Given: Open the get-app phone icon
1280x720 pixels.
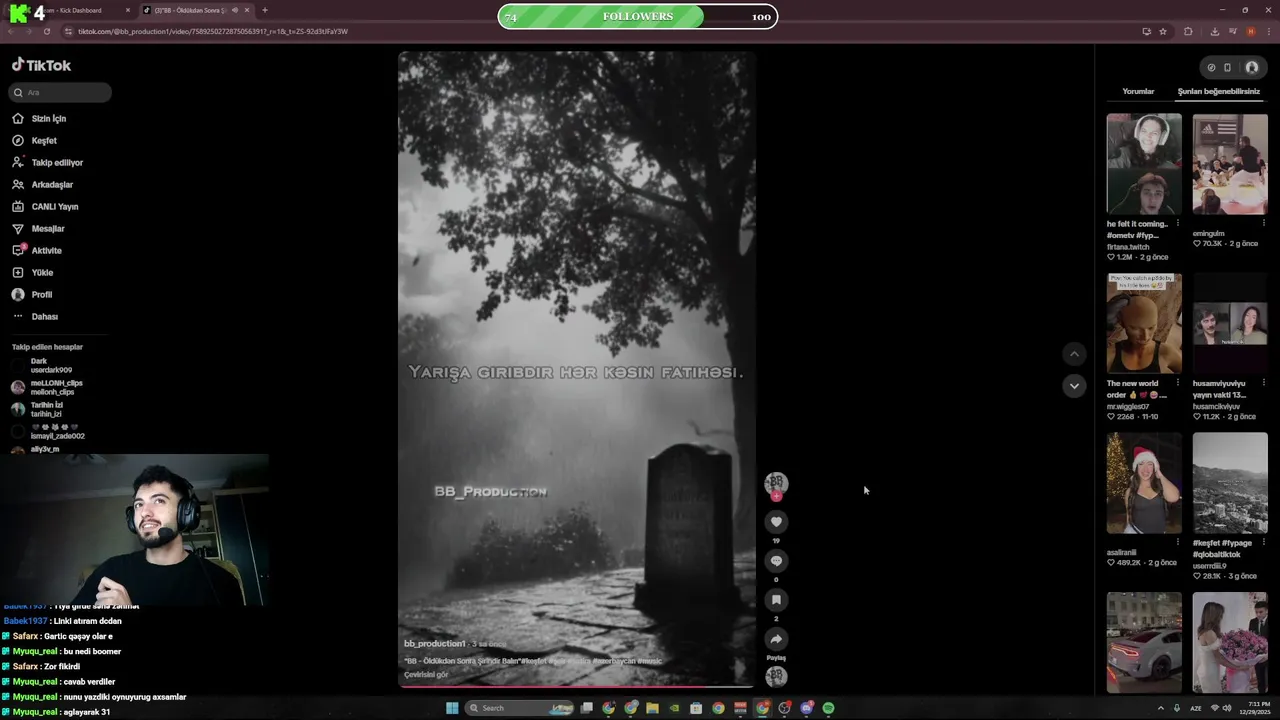Looking at the screenshot, I should pyautogui.click(x=1227, y=68).
